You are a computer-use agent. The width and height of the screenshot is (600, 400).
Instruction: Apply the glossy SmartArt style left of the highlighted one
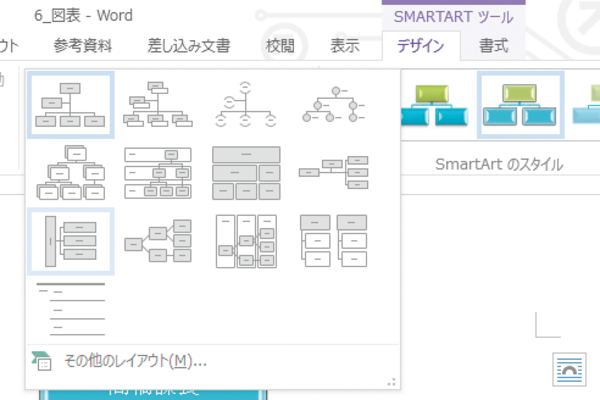click(x=435, y=104)
